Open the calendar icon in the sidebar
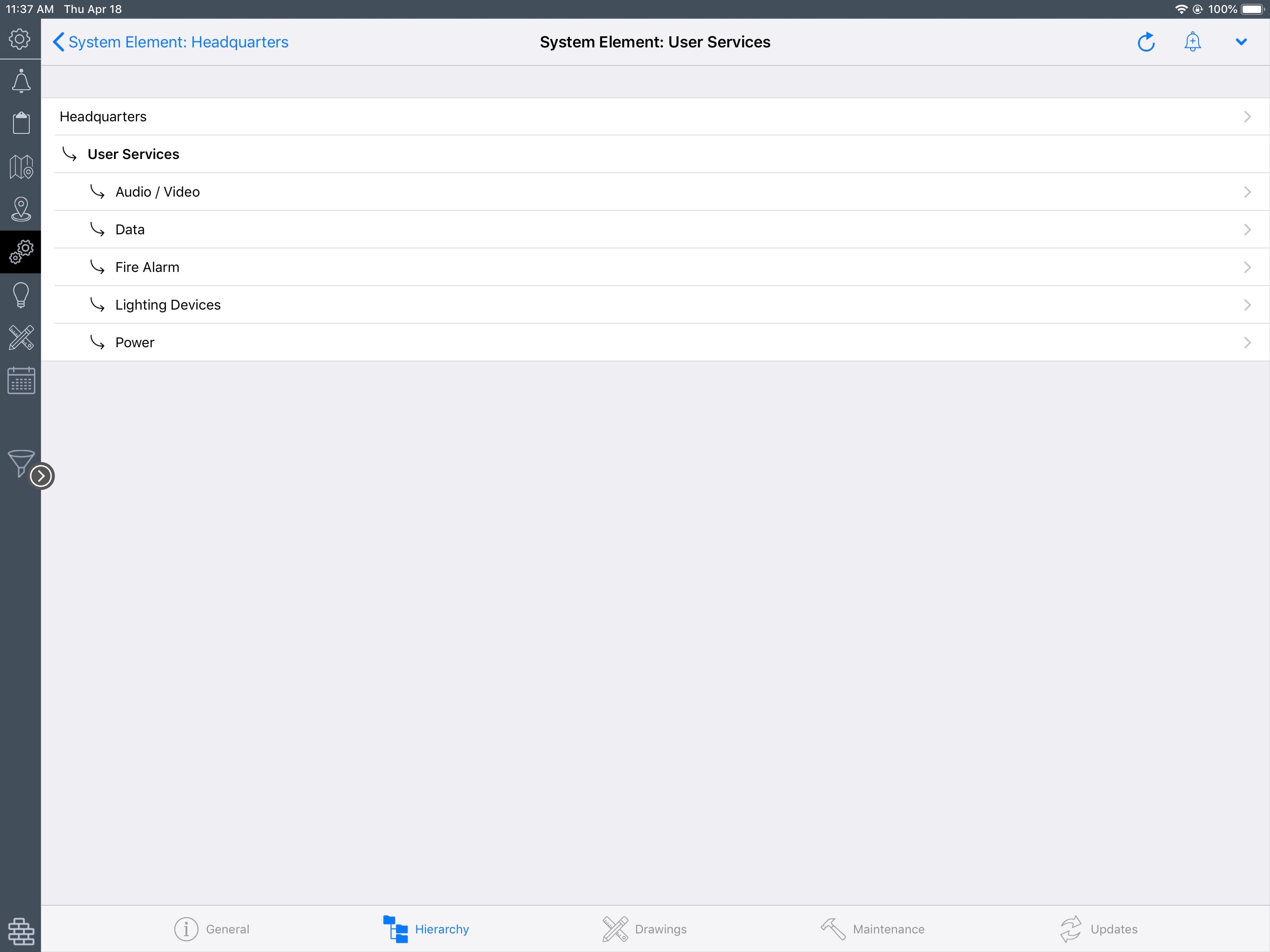This screenshot has height=952, width=1270. 21,381
